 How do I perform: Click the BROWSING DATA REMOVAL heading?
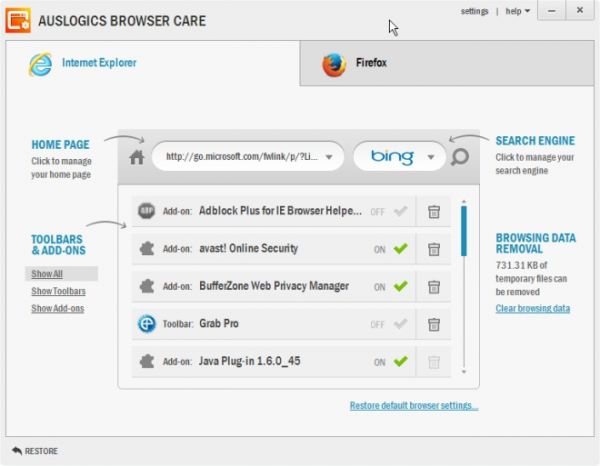point(536,243)
